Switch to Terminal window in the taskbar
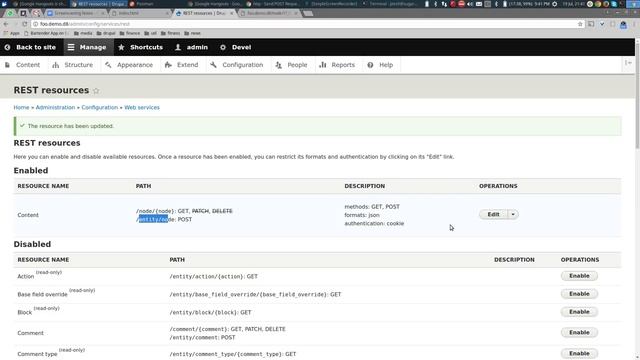 coord(390,4)
